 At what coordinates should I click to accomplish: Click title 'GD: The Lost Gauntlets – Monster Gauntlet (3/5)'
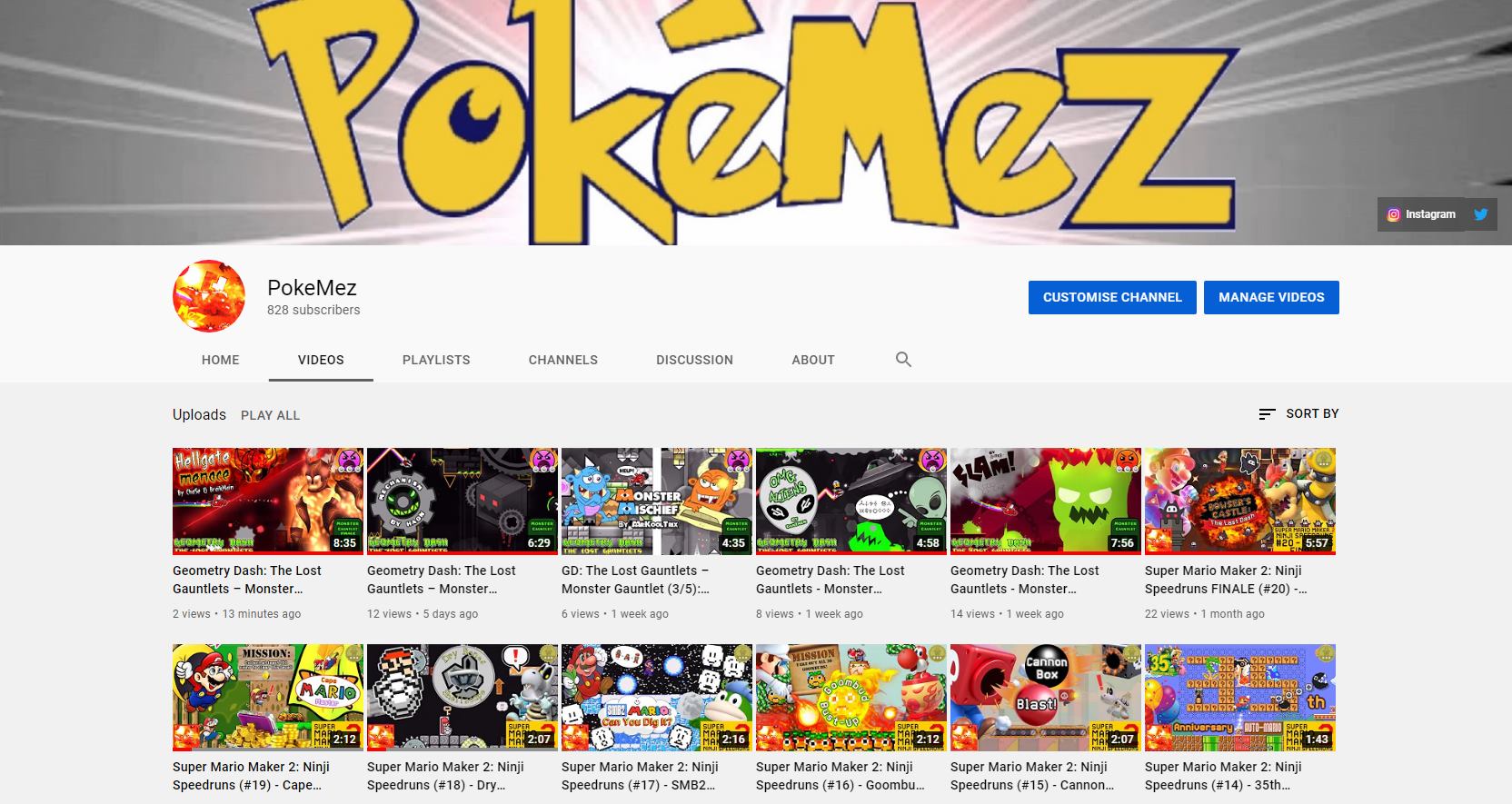coord(636,580)
